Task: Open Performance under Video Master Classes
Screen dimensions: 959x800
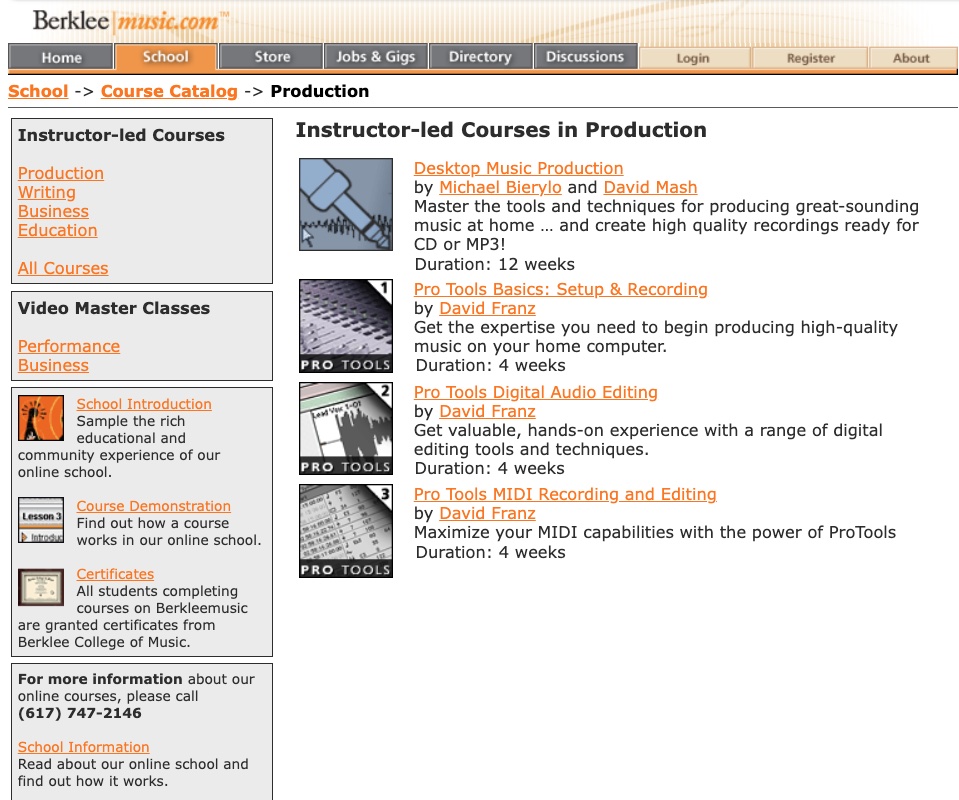Action: coord(68,346)
